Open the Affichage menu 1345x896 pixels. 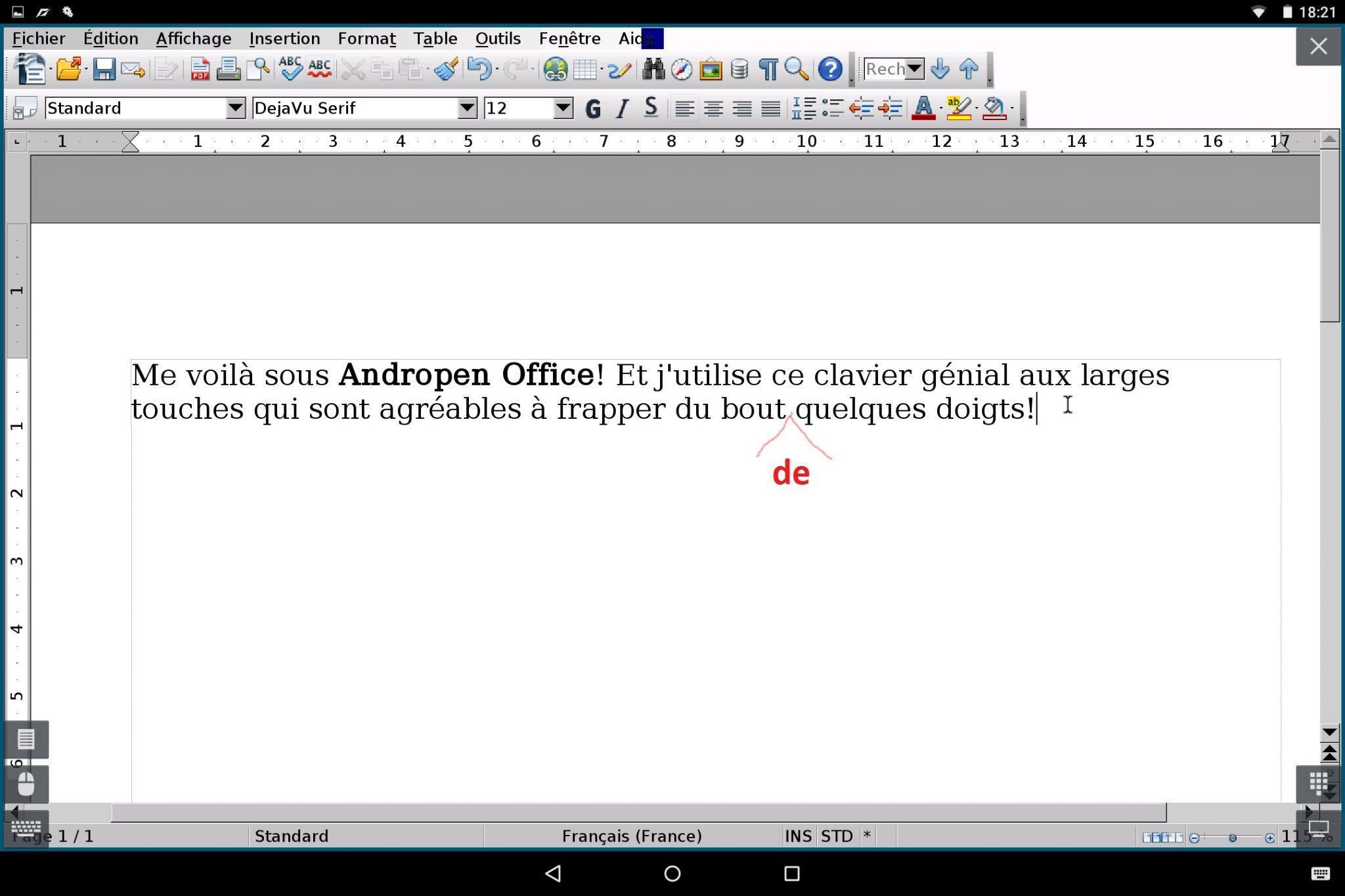point(194,39)
